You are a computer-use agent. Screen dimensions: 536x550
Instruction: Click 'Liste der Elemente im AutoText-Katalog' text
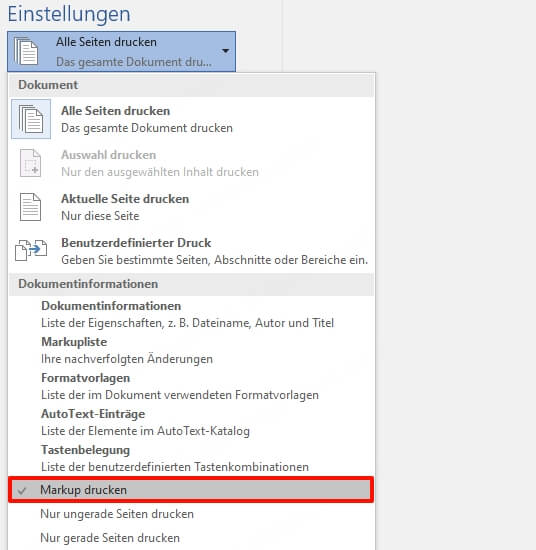point(145,431)
